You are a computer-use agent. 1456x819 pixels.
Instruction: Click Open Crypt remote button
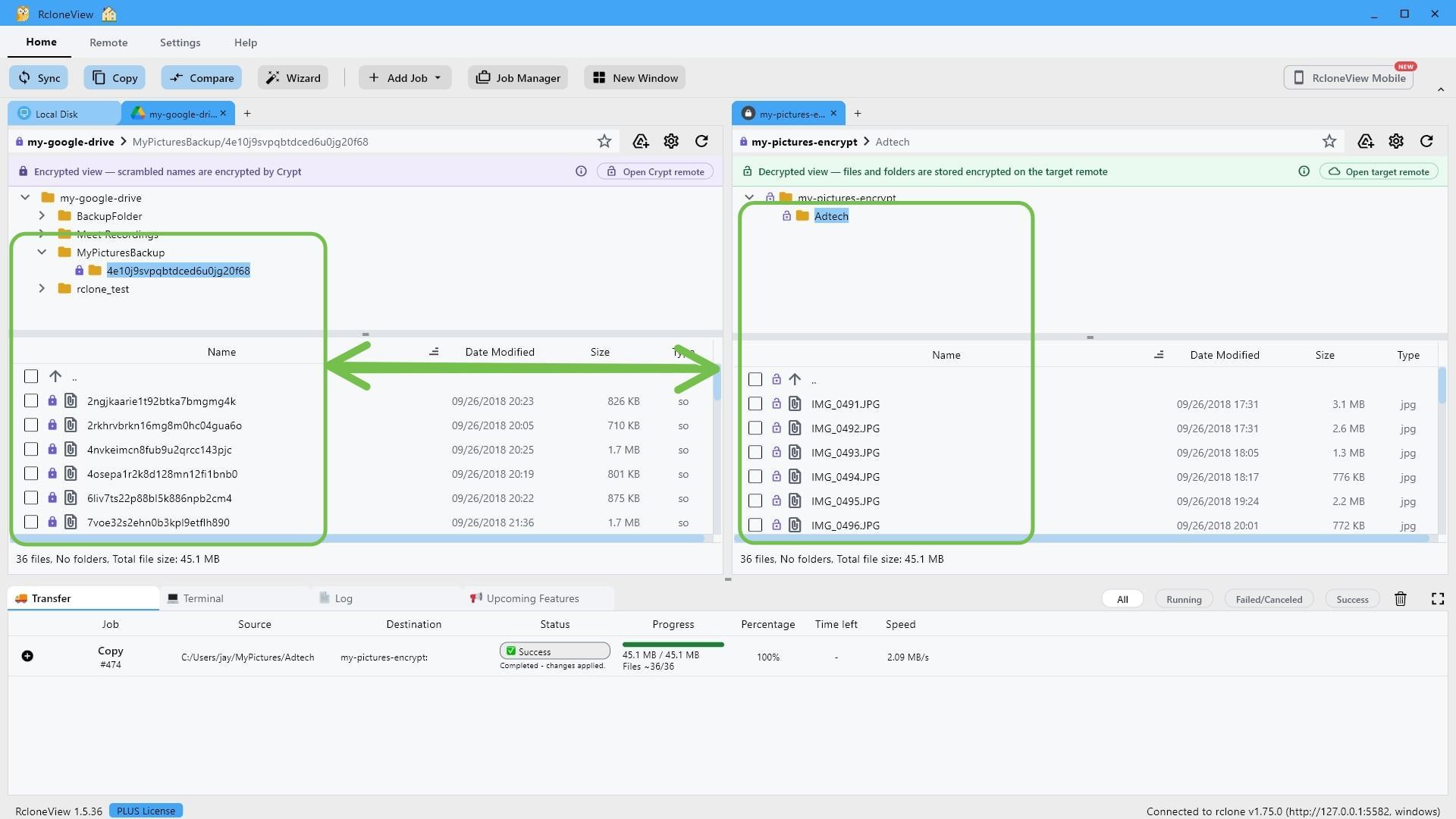655,171
